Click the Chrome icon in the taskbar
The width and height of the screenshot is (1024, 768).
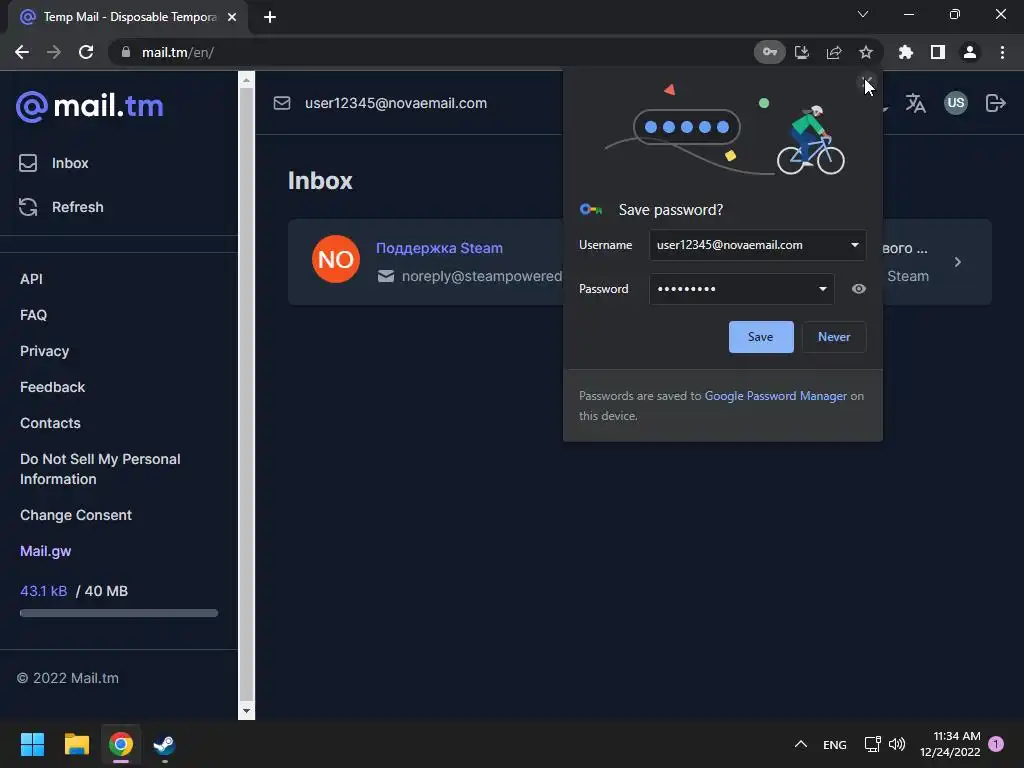(x=121, y=744)
